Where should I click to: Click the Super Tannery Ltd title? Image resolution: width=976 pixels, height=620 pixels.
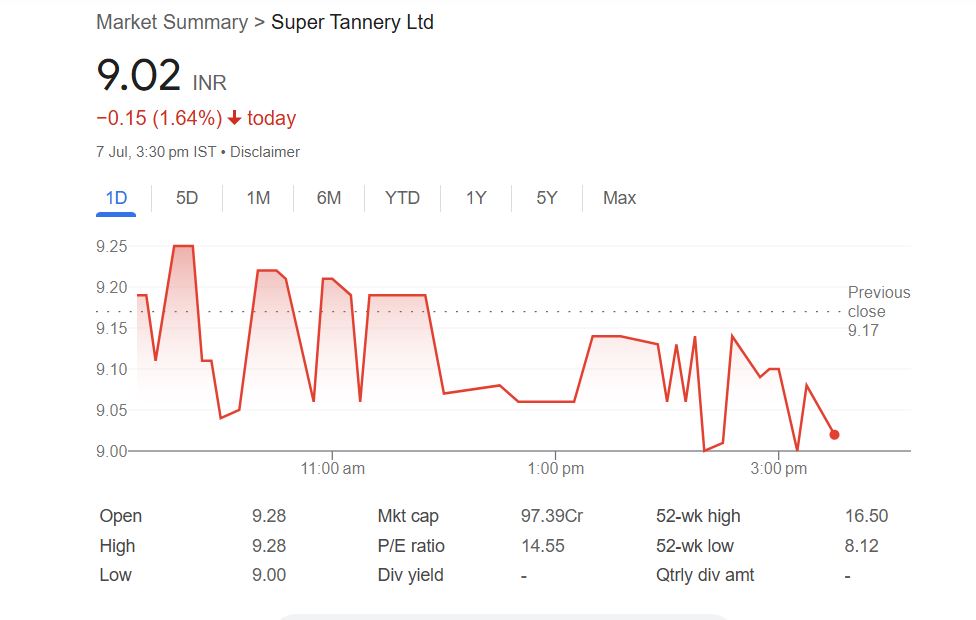[352, 22]
